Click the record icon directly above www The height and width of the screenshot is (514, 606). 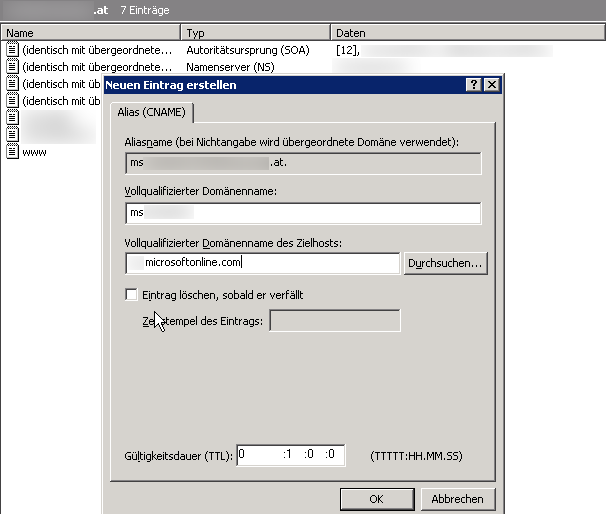[12, 135]
